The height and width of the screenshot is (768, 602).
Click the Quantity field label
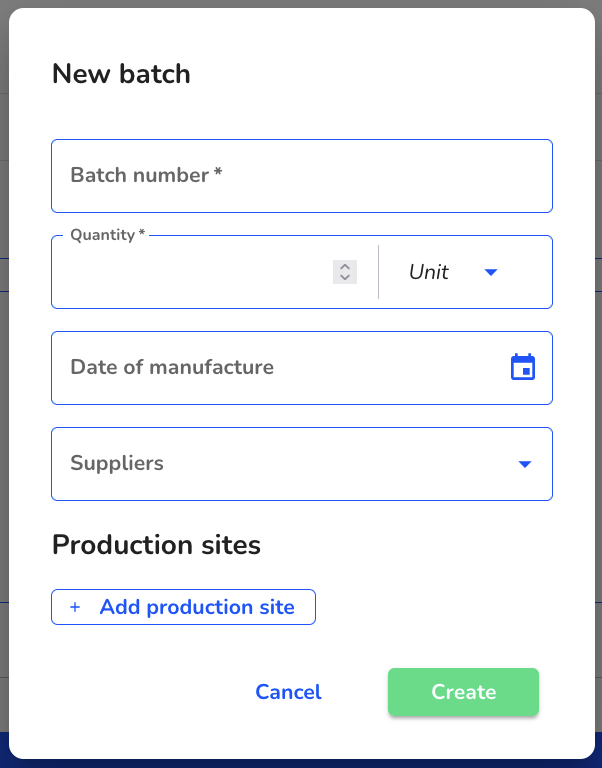(108, 235)
